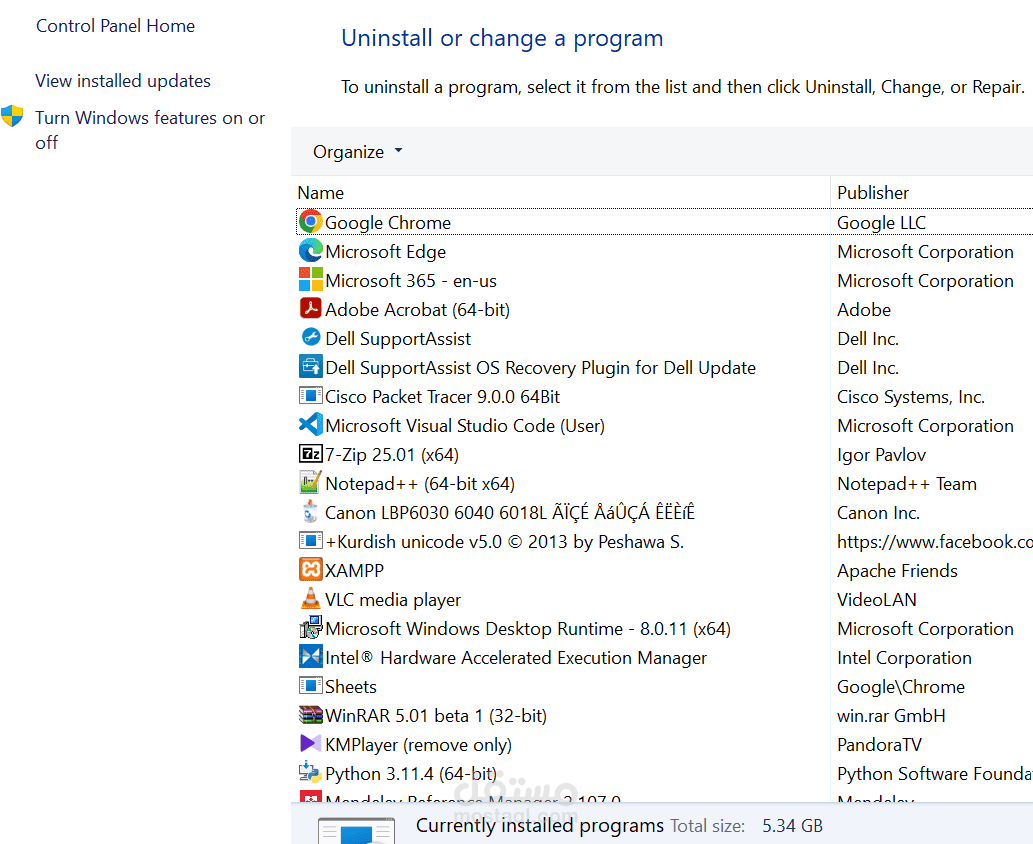Image resolution: width=1033 pixels, height=844 pixels.
Task: Click the Canon Inc. publisher cell
Action: [x=879, y=513]
